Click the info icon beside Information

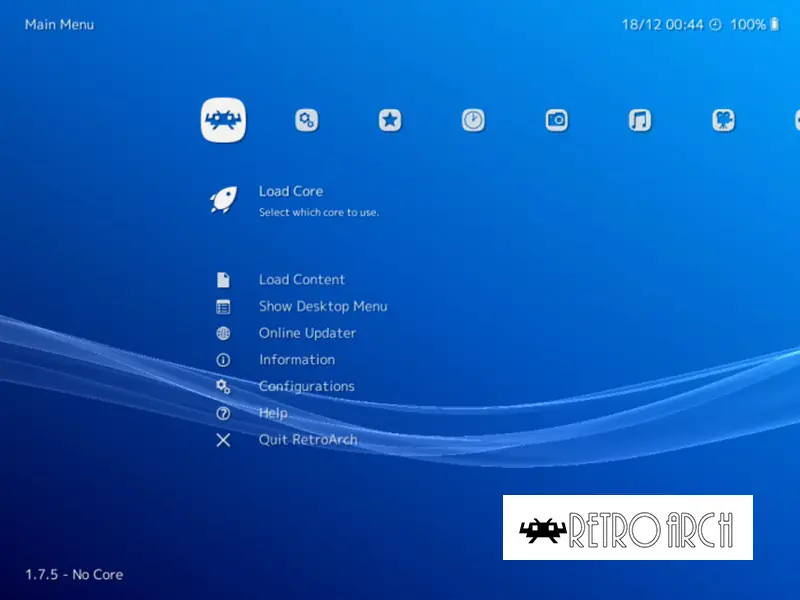tap(223, 360)
